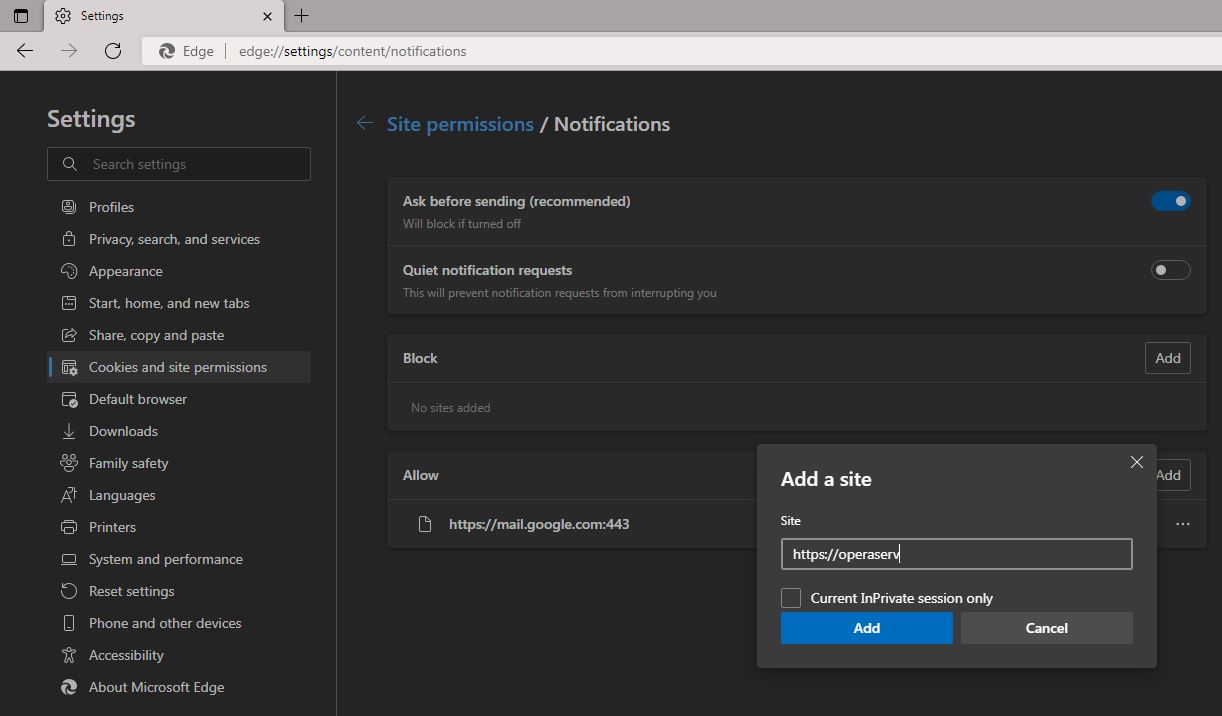The image size is (1222, 716).
Task: Click the browser Back arrow
Action: [x=25, y=51]
